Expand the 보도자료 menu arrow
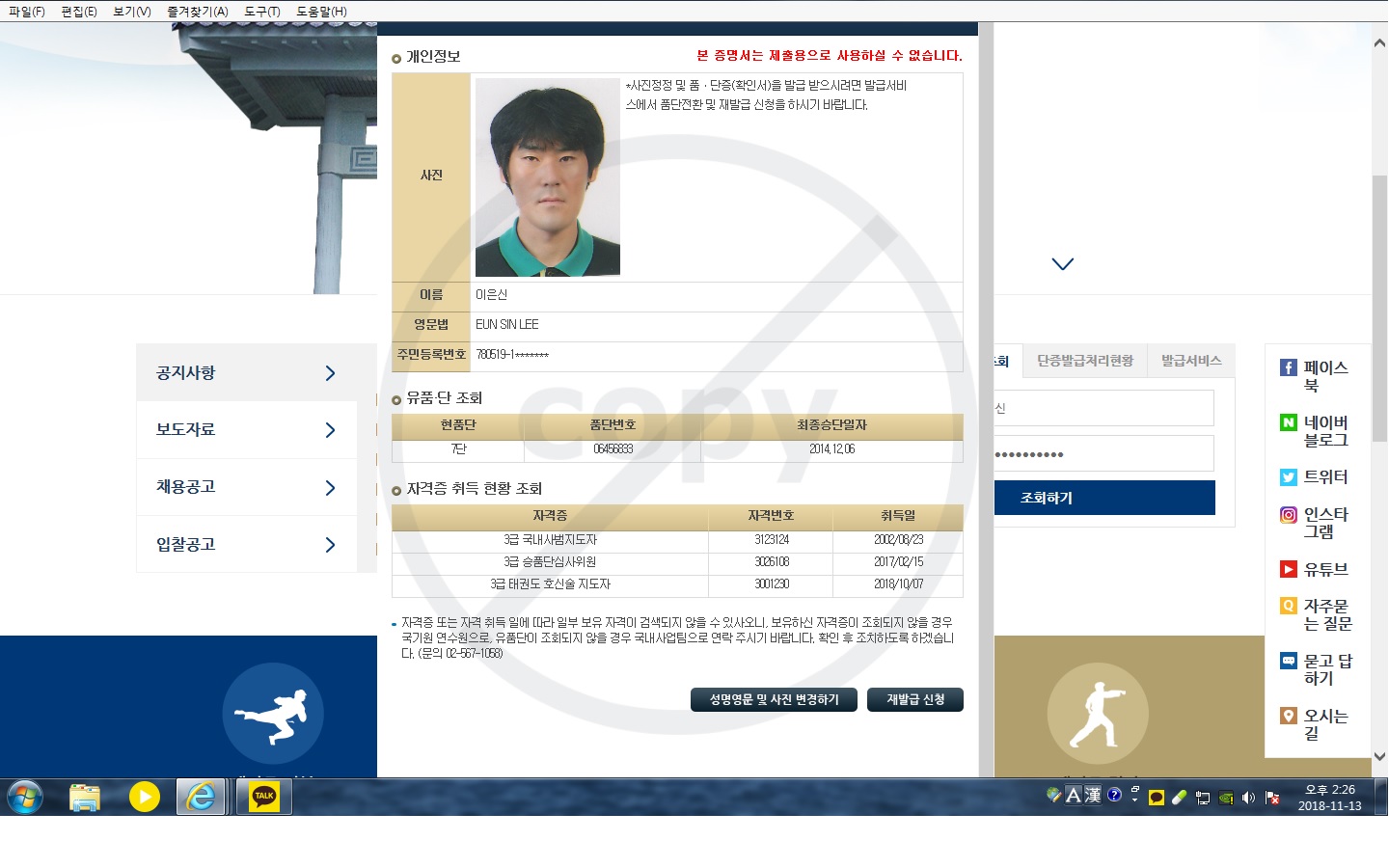This screenshot has height=868, width=1389. 330,430
